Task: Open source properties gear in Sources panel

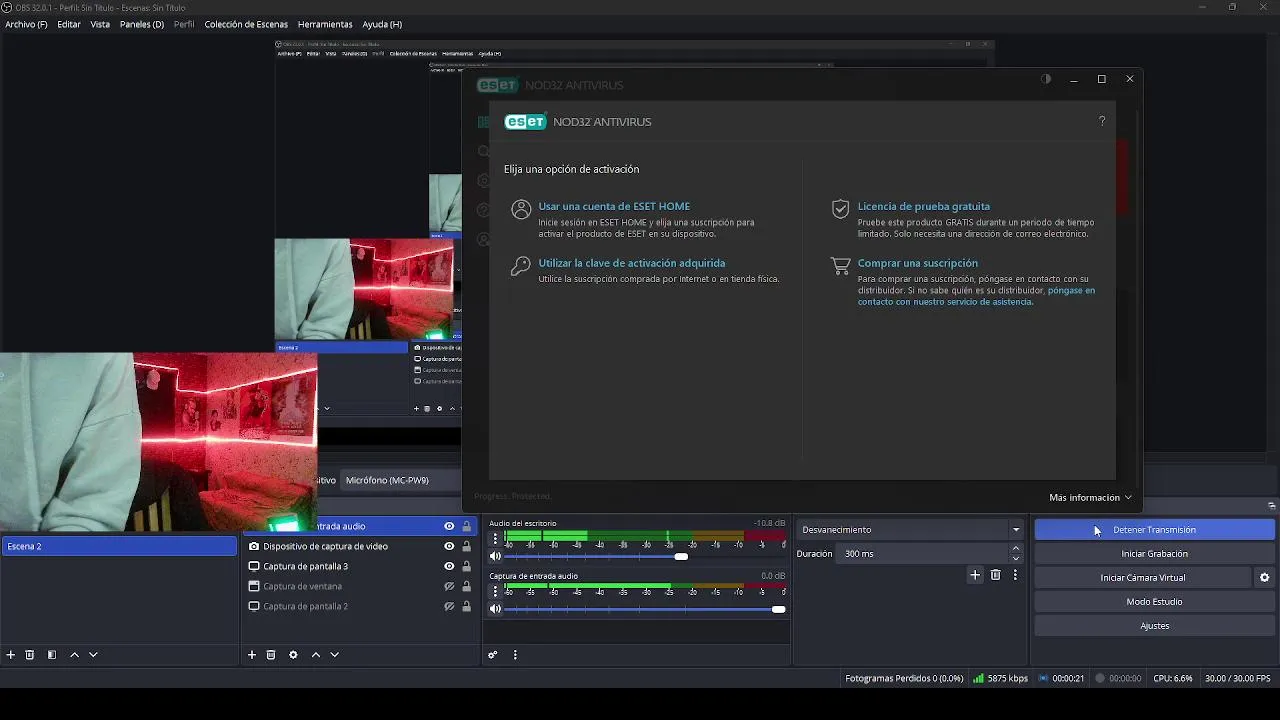Action: coord(293,655)
